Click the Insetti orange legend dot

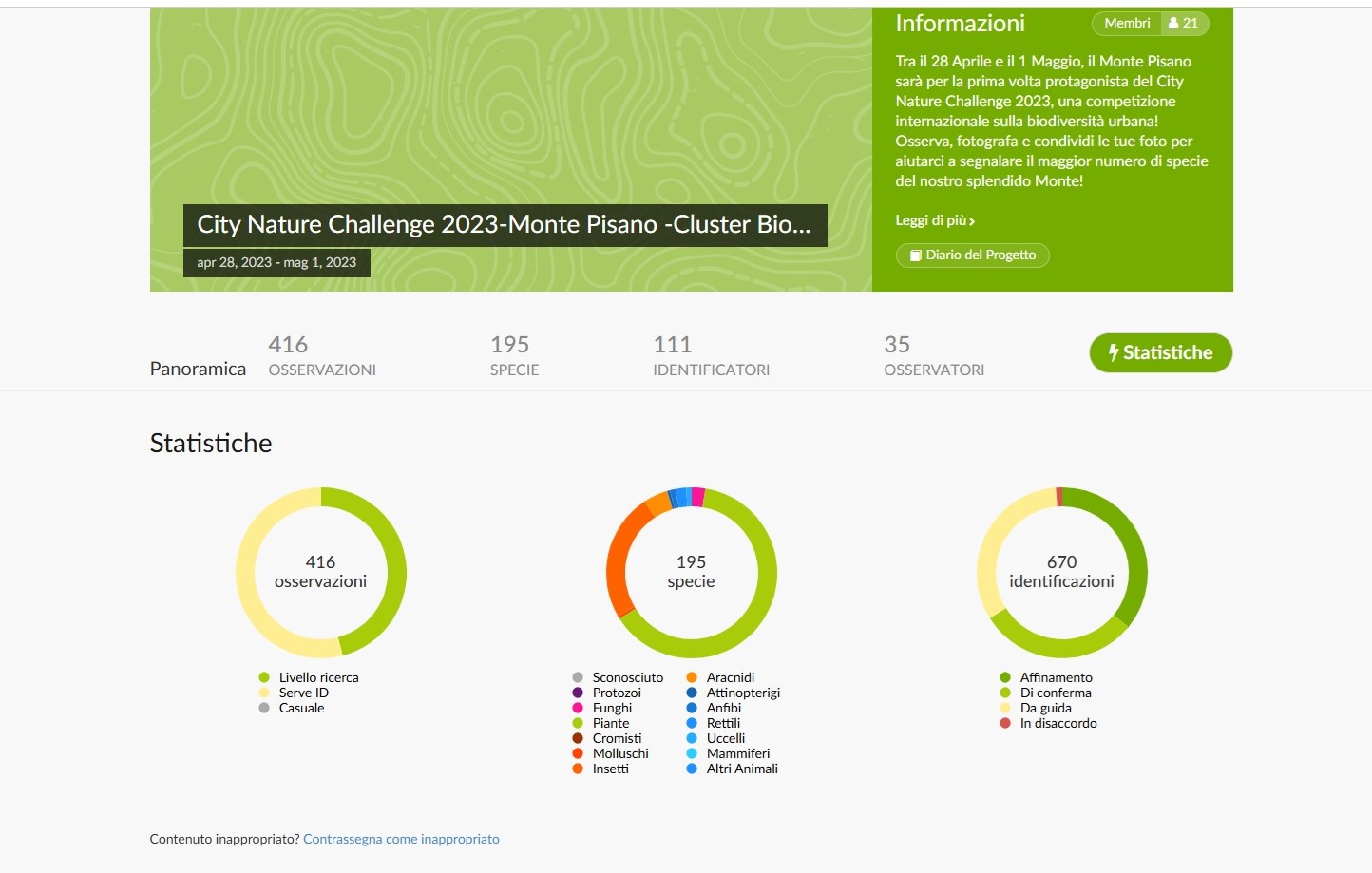pyautogui.click(x=578, y=769)
